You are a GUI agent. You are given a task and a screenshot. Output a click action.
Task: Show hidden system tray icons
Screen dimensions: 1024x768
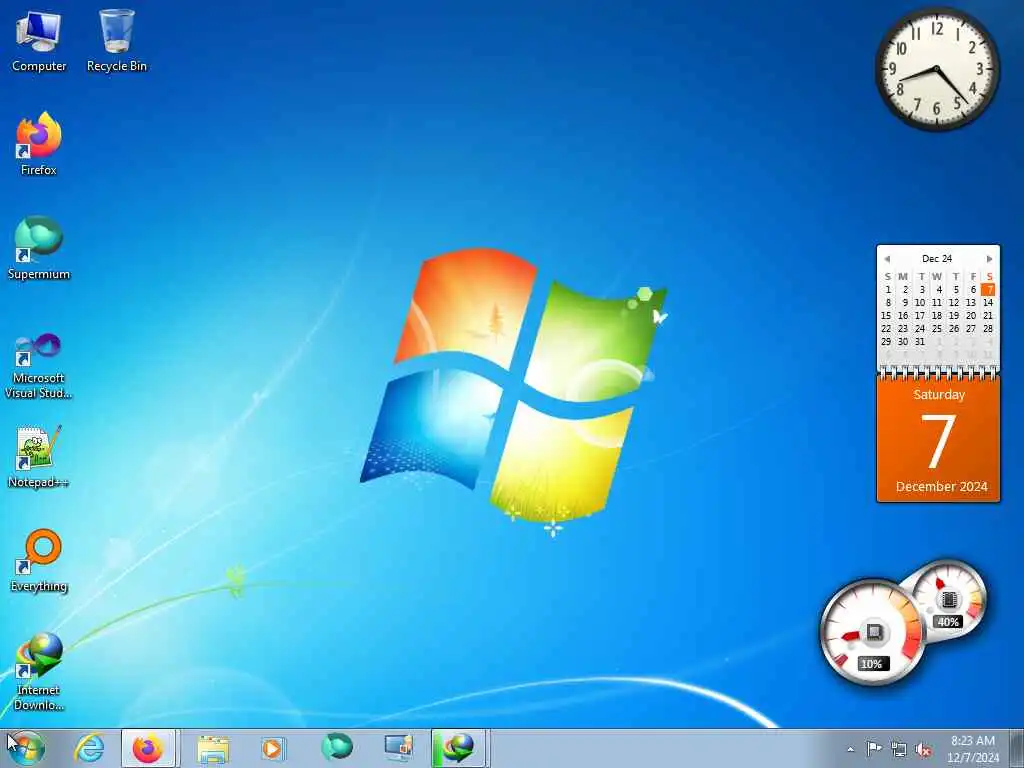(850, 749)
